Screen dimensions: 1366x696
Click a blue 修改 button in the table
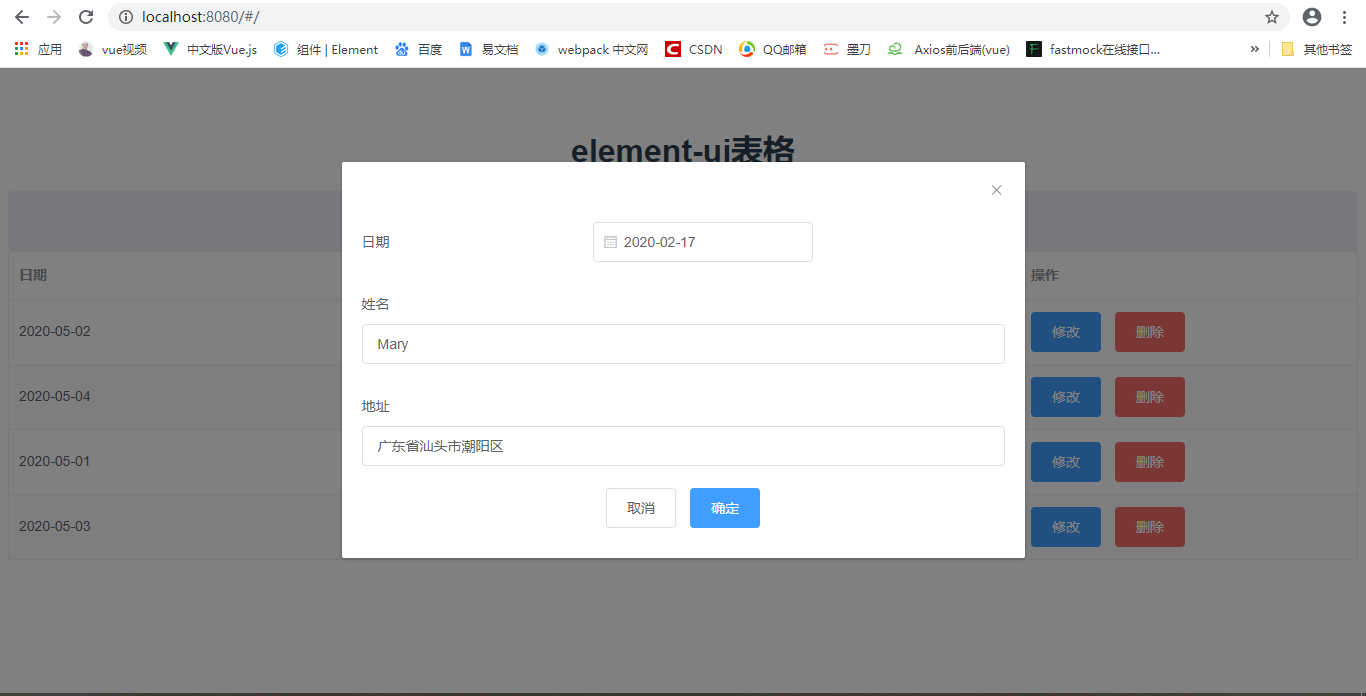(1065, 331)
